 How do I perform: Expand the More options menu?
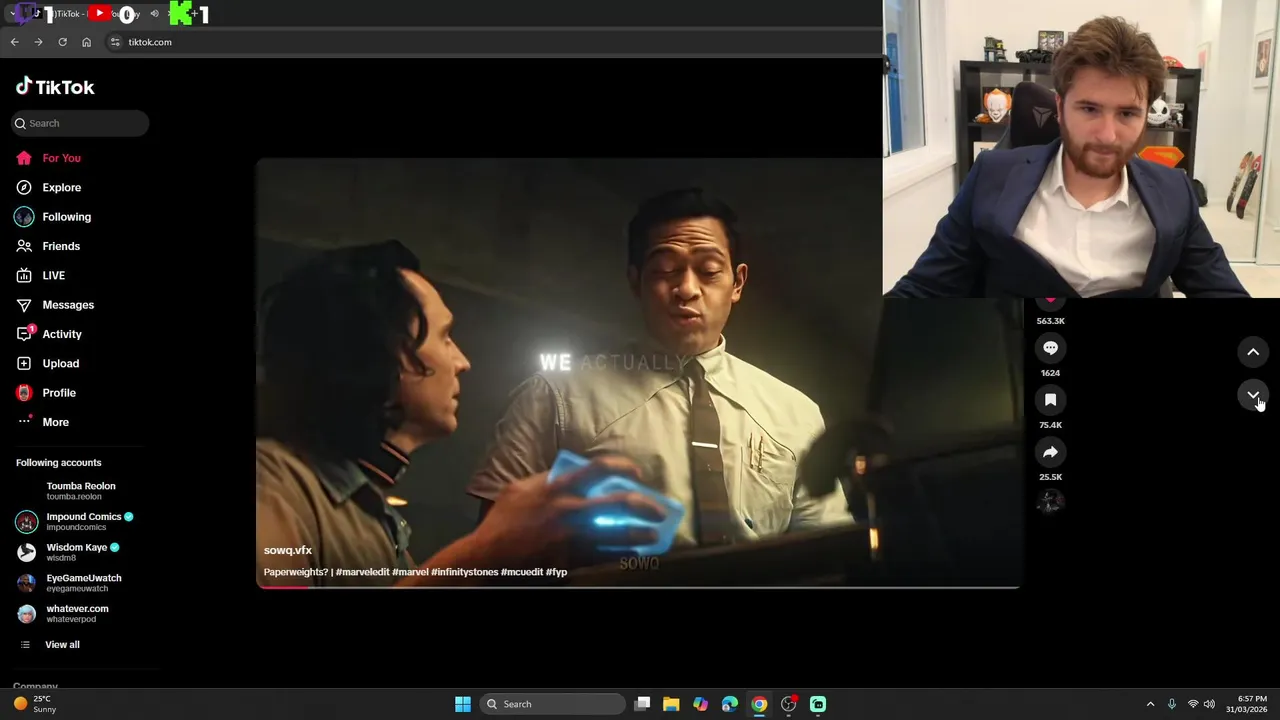pos(43,422)
